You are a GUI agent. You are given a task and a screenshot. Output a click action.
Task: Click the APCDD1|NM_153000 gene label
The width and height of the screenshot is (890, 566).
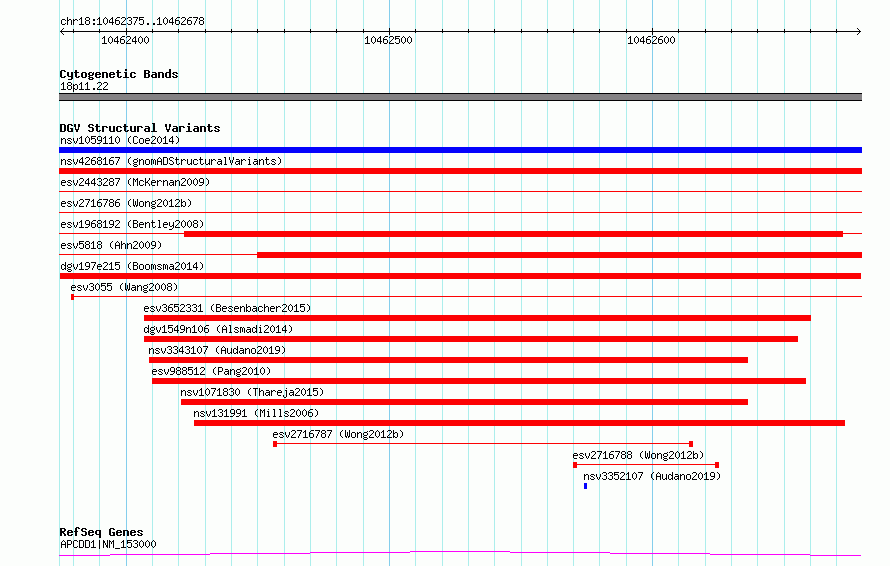[x=108, y=544]
